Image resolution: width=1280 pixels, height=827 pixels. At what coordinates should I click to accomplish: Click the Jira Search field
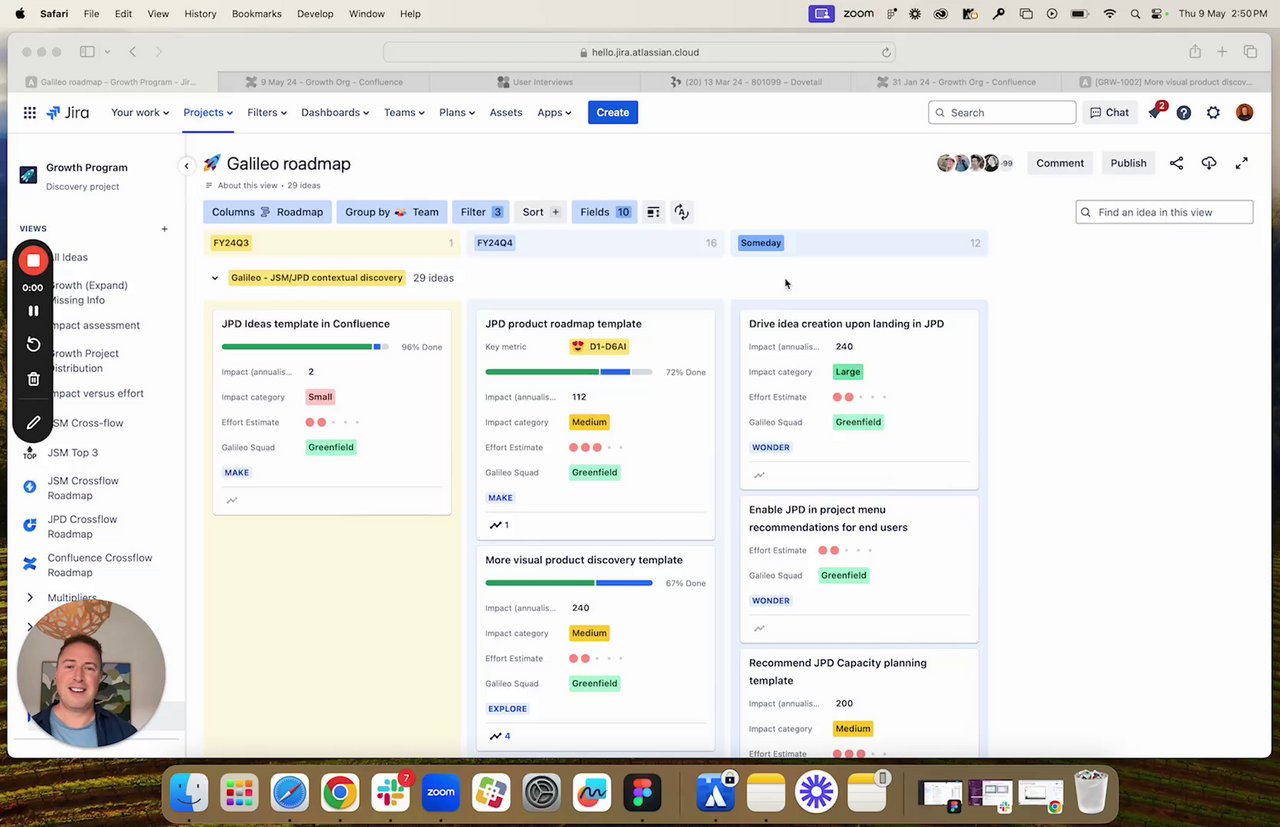(1002, 113)
